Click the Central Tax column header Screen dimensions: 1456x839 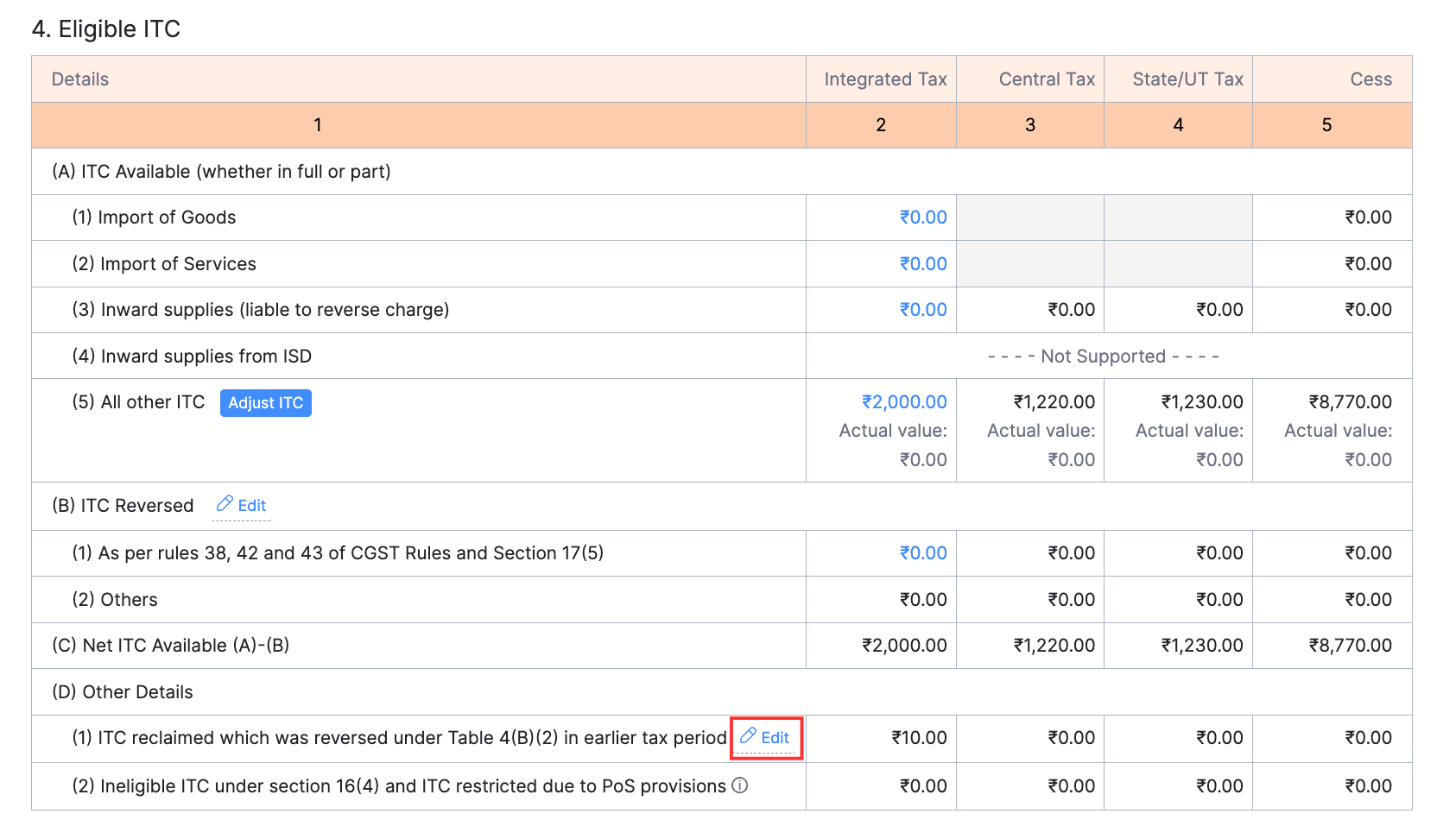click(1046, 79)
